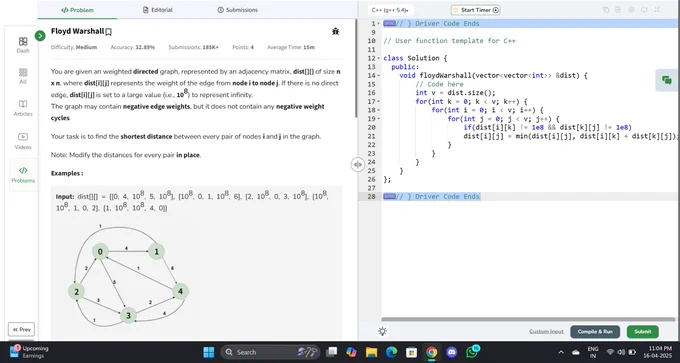The height and width of the screenshot is (363, 680).
Task: Click the problem panel vertical scrollbar
Action: [x=356, y=69]
